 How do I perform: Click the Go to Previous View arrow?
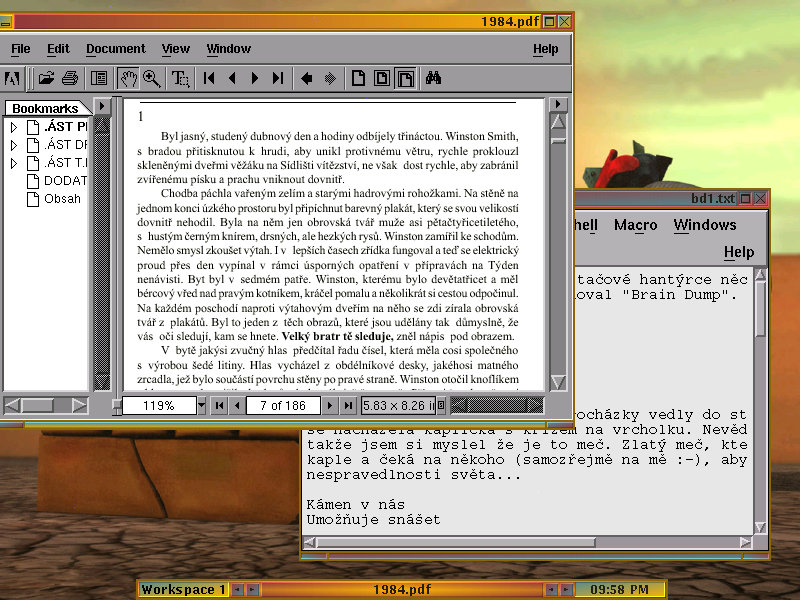pos(307,79)
